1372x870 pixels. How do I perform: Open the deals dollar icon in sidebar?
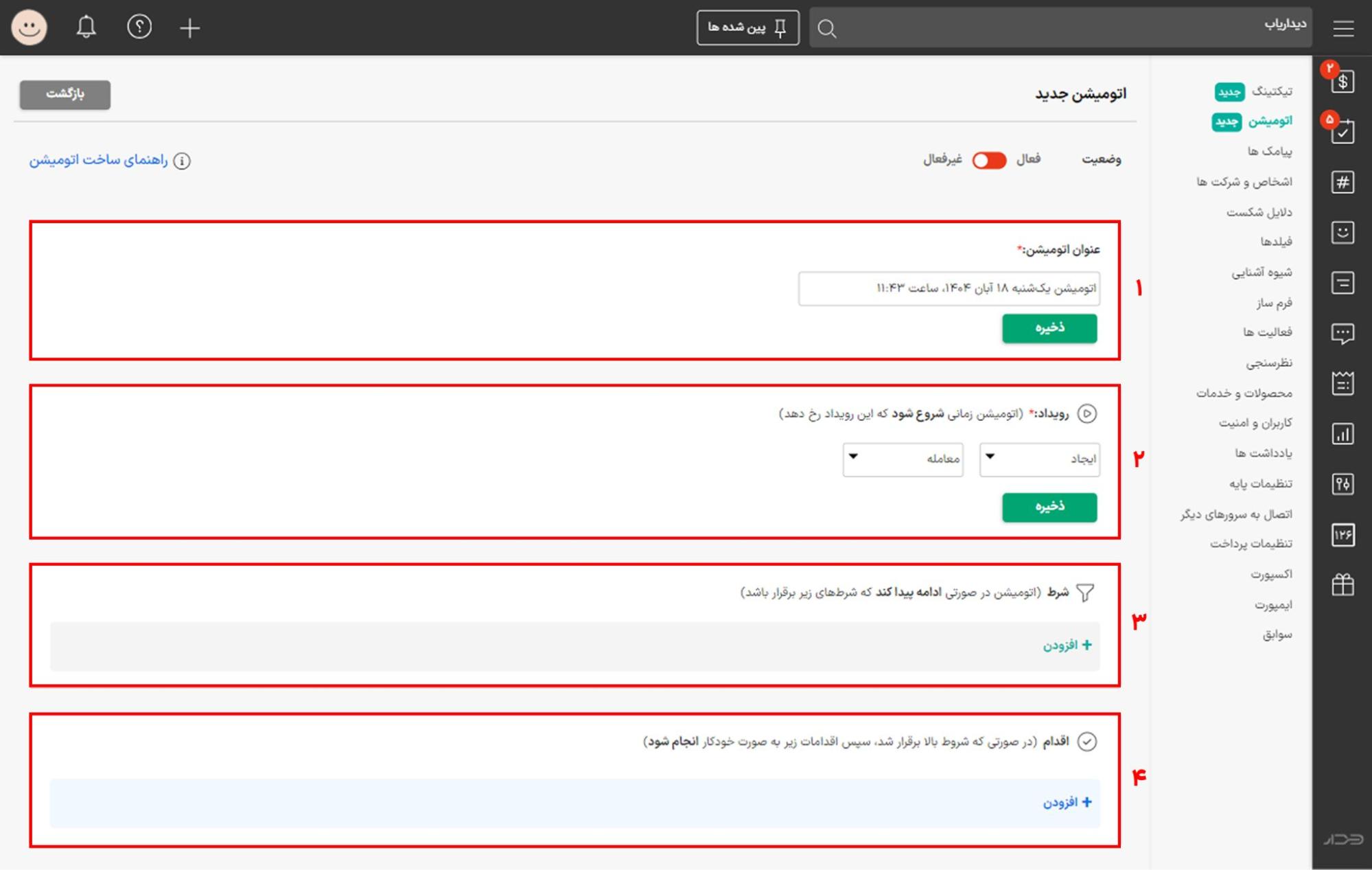(x=1342, y=82)
